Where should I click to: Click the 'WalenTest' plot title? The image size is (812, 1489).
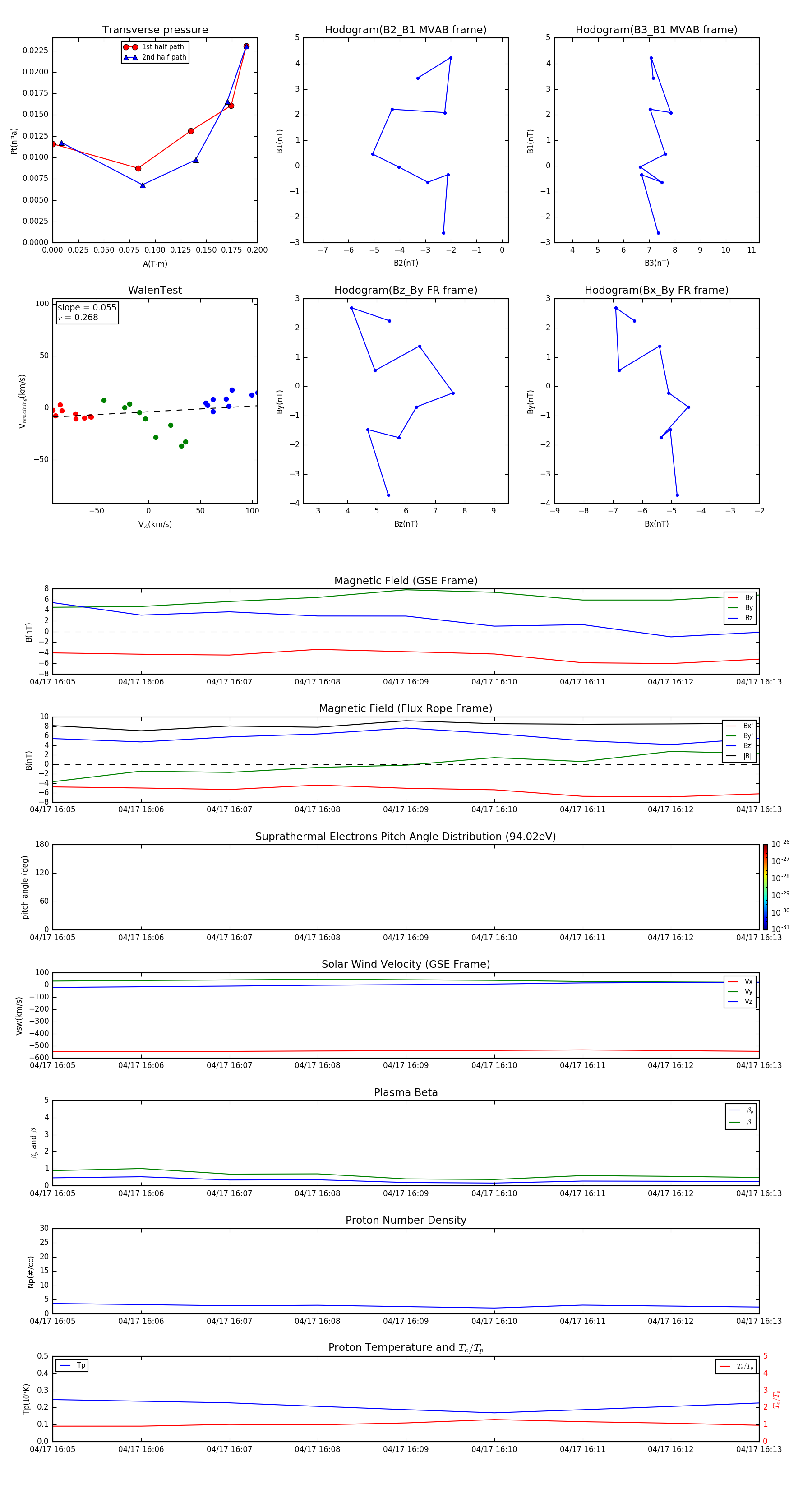tap(155, 290)
